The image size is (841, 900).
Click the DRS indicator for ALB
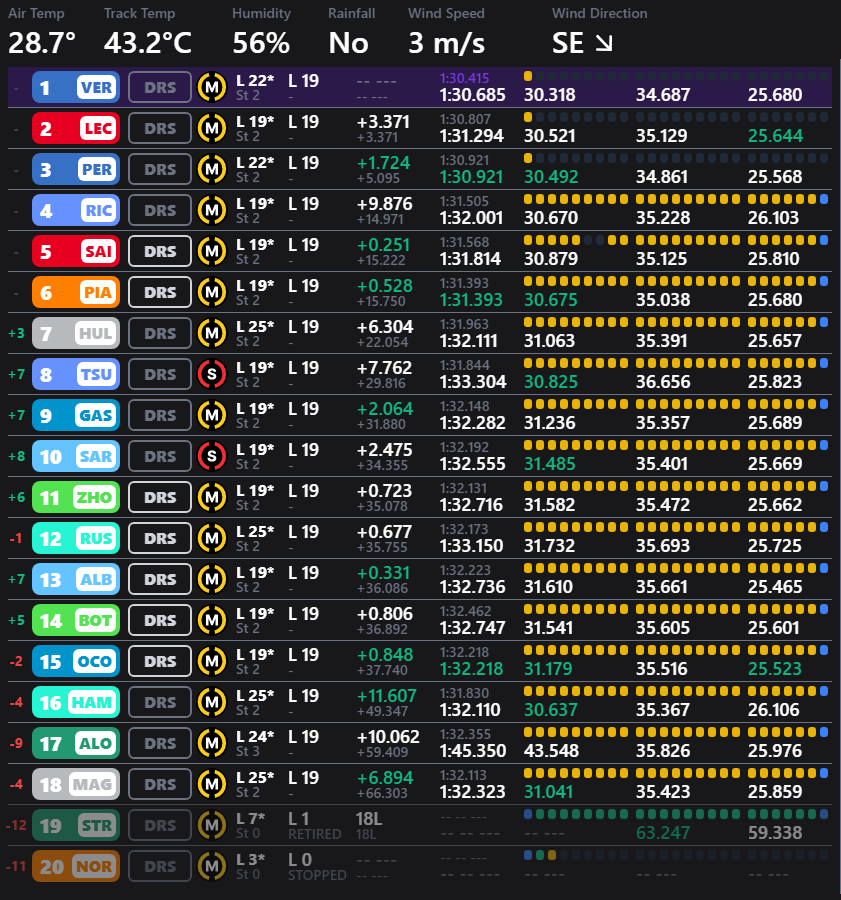[x=160, y=579]
